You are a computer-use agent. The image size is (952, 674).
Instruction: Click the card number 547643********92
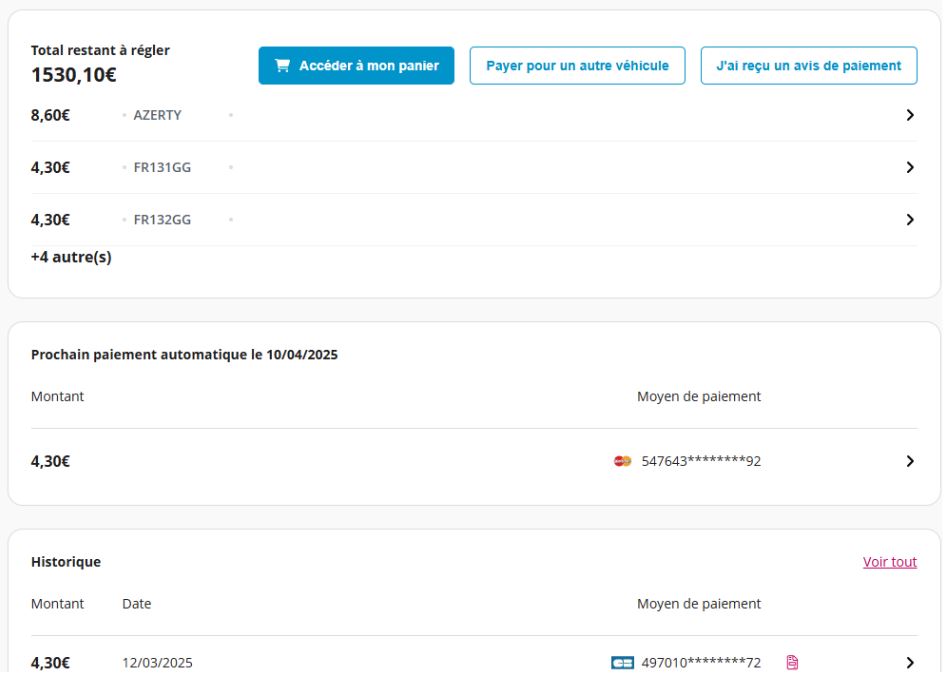tap(701, 461)
